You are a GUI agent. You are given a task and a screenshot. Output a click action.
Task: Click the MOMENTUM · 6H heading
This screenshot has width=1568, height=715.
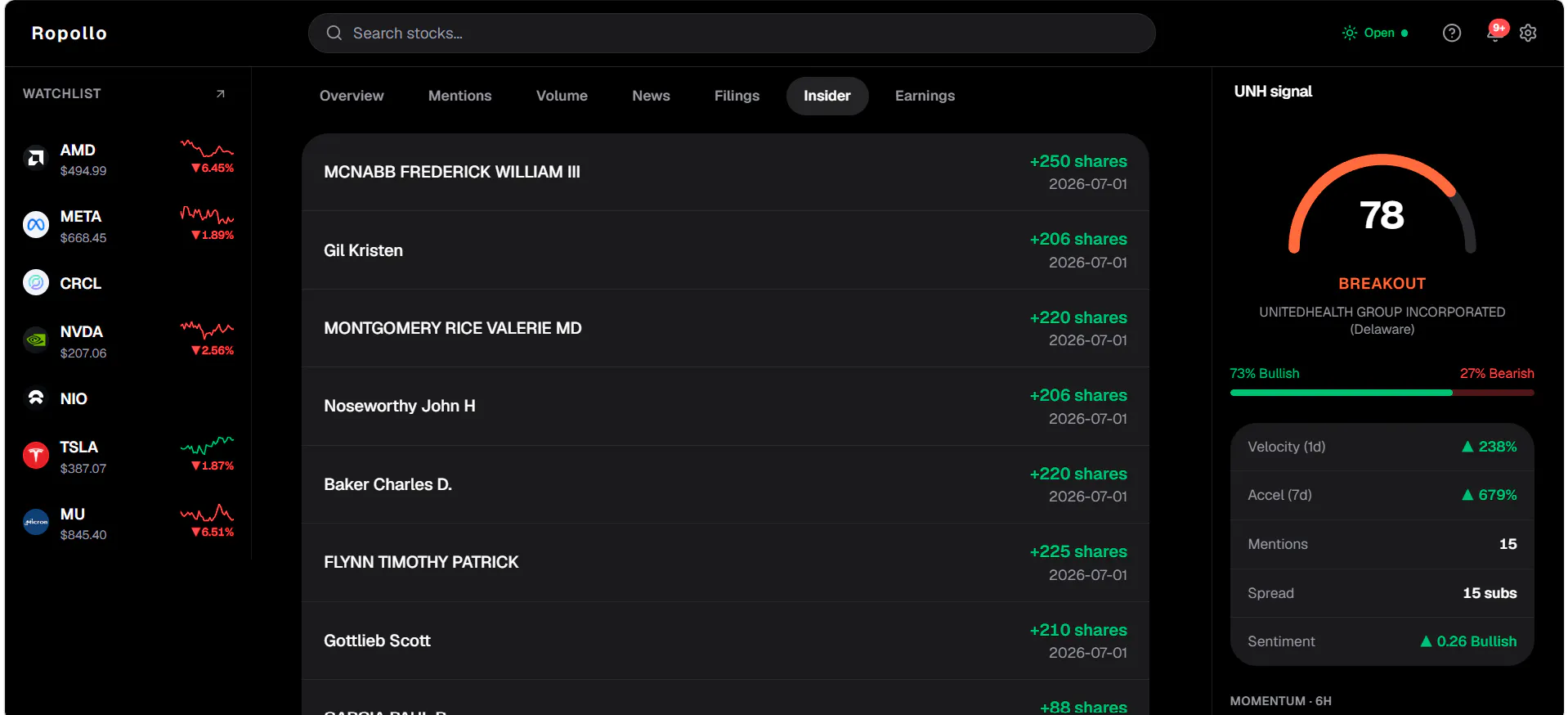1280,701
